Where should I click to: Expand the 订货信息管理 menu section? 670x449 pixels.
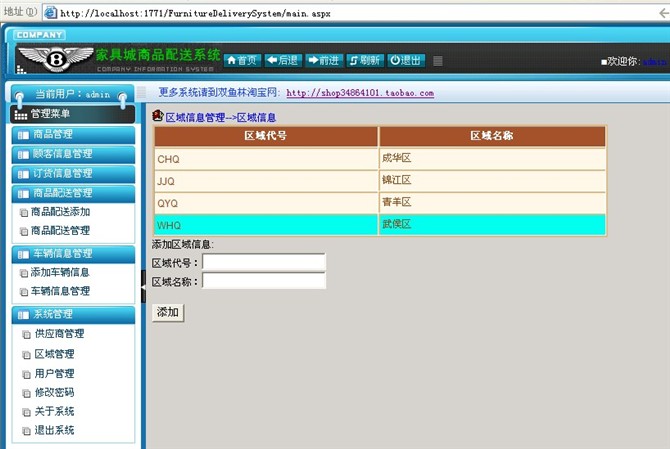[73, 174]
